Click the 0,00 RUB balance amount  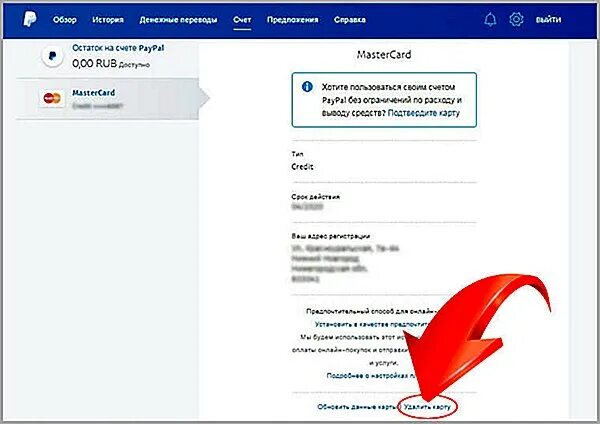[94, 63]
